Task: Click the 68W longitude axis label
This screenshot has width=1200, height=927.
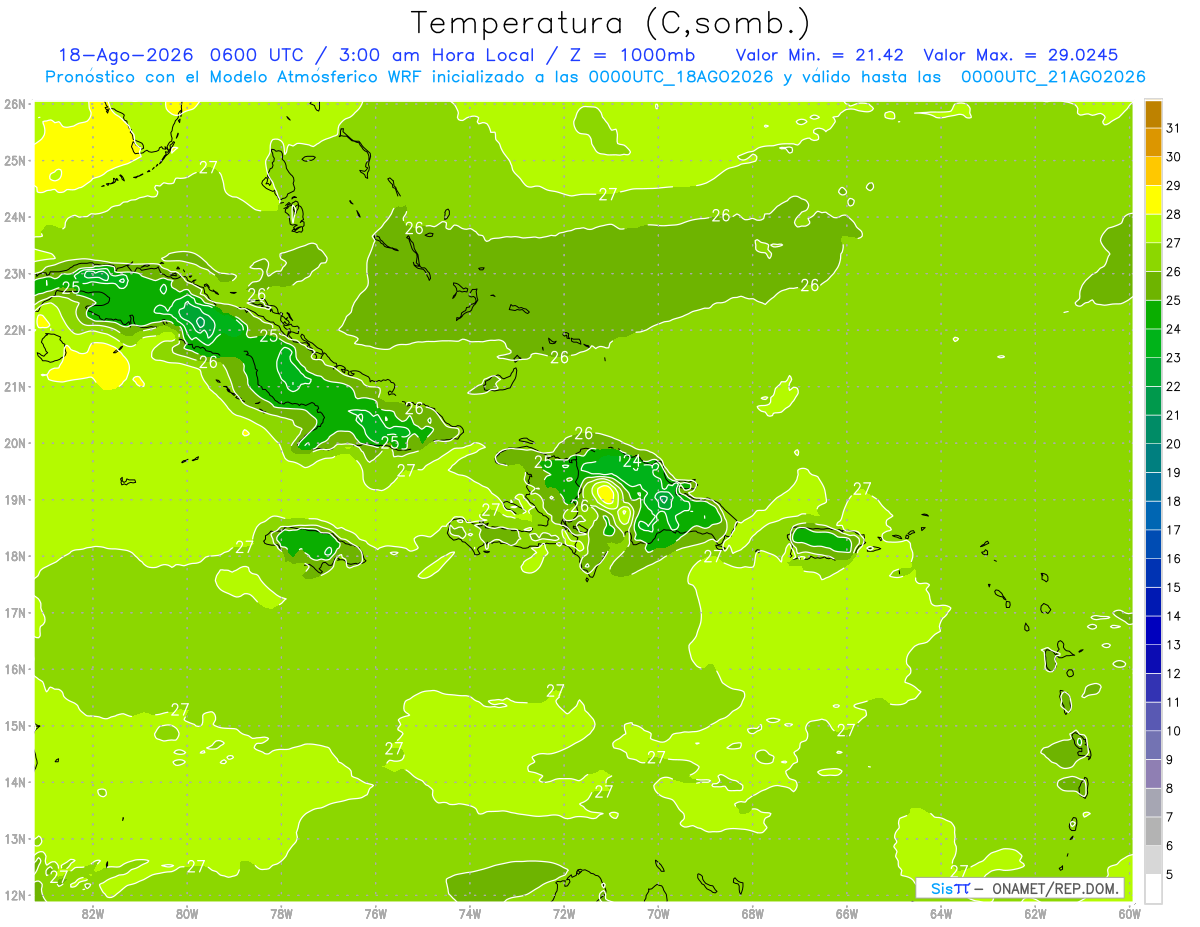Action: pos(753,913)
